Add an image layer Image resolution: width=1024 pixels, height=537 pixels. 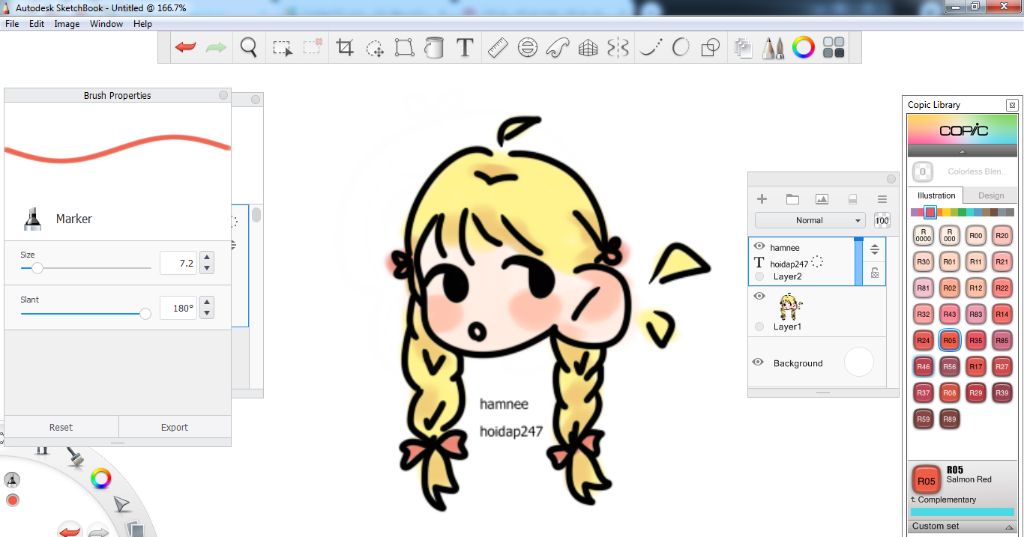(822, 199)
